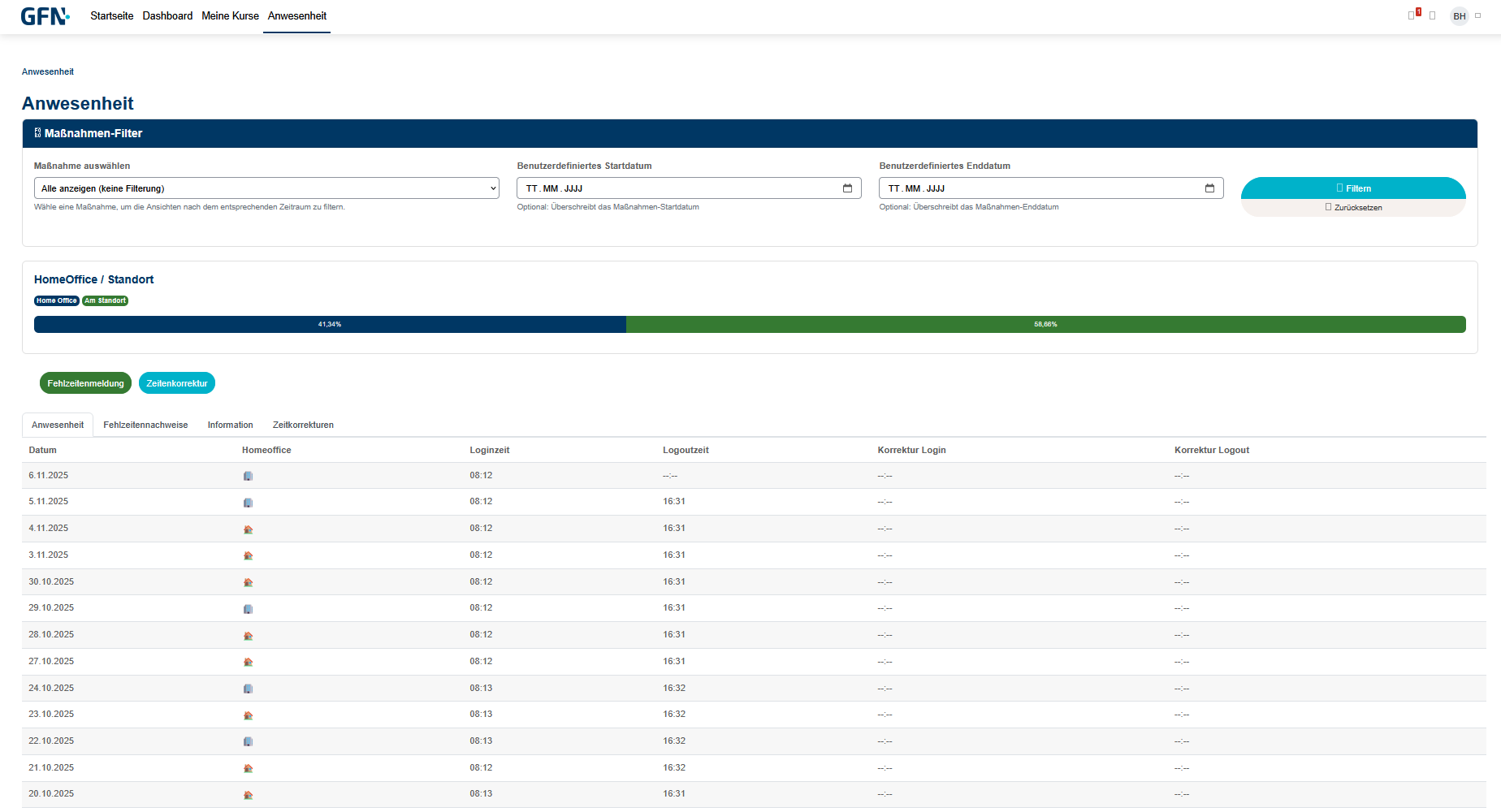Switch to the Fehlzeitennachweise tab
The image size is (1501, 812).
point(145,425)
